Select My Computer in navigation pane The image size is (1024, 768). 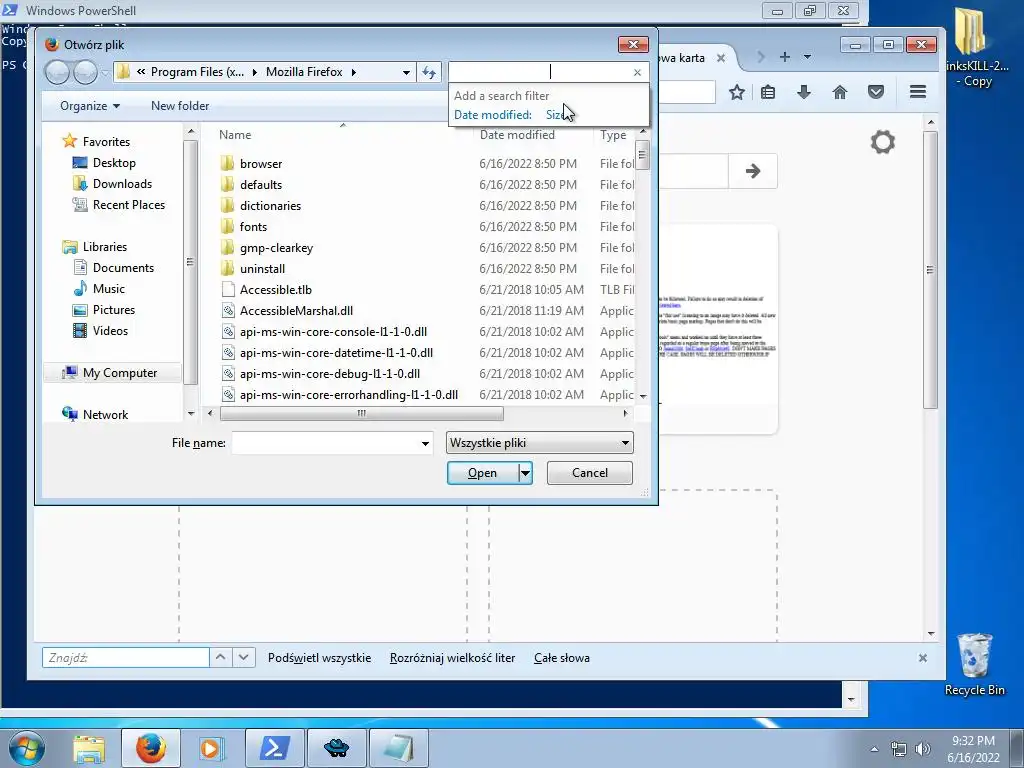(112, 373)
